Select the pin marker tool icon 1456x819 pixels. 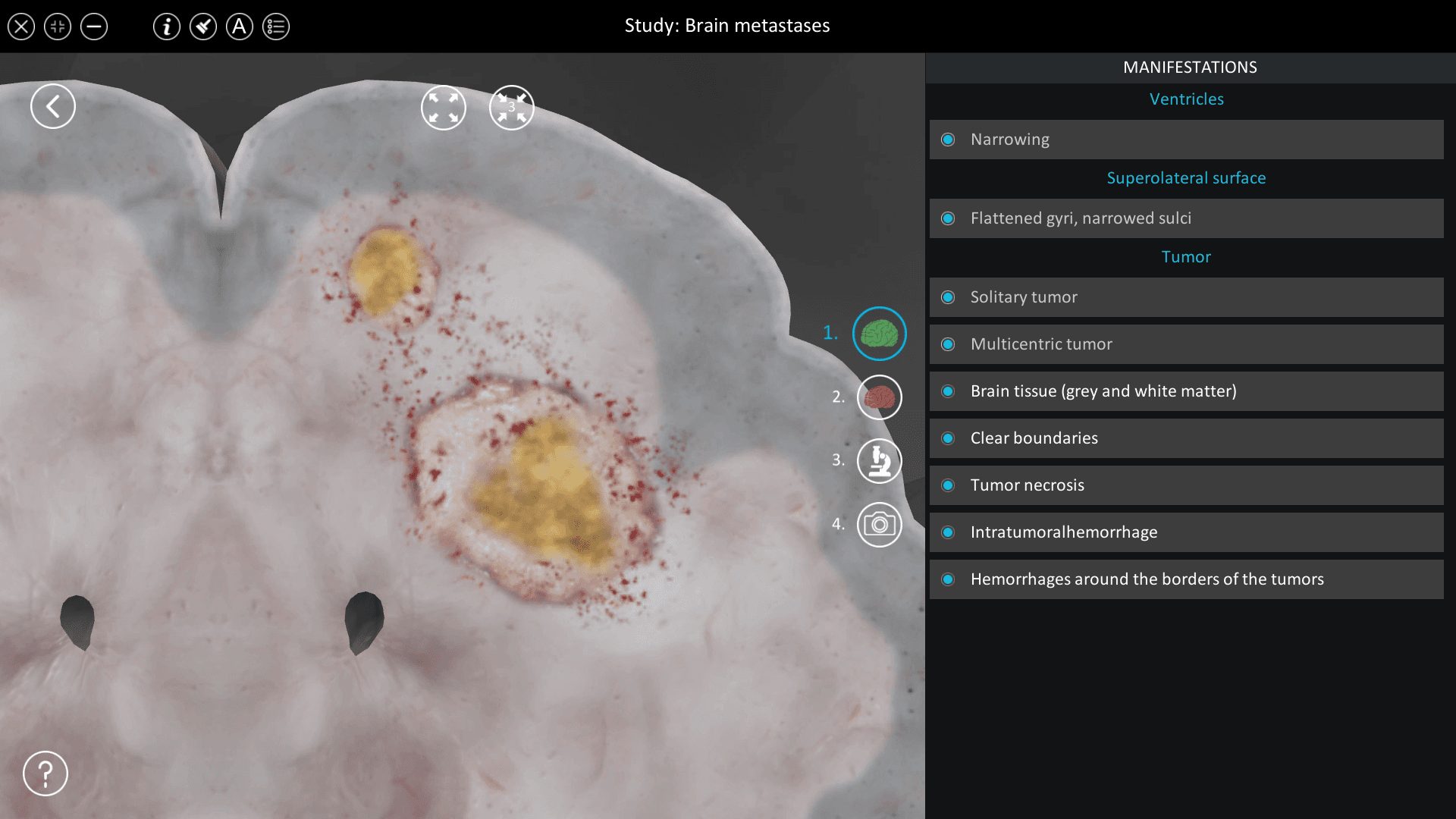point(203,27)
